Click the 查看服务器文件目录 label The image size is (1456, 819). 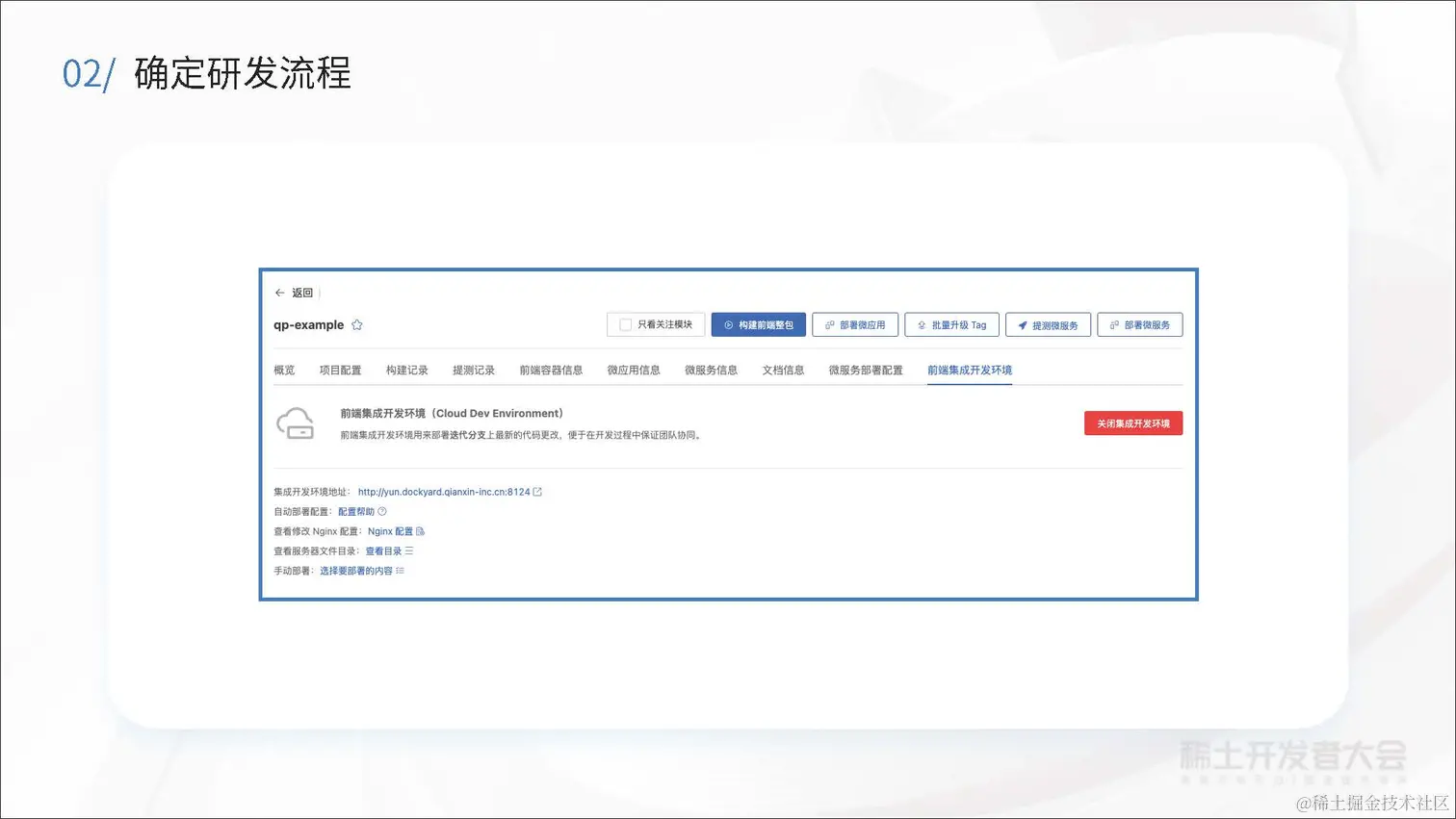pos(316,551)
